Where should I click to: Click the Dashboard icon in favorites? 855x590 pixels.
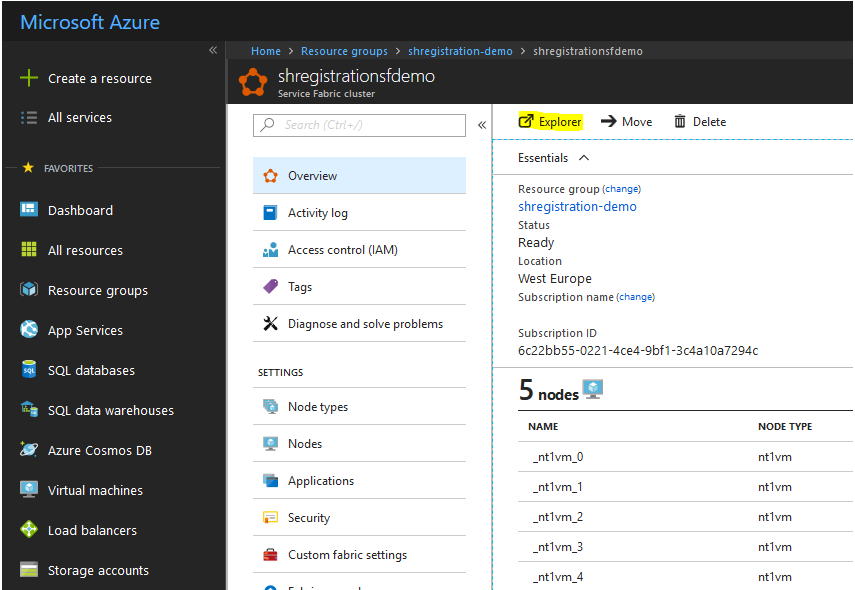point(29,209)
